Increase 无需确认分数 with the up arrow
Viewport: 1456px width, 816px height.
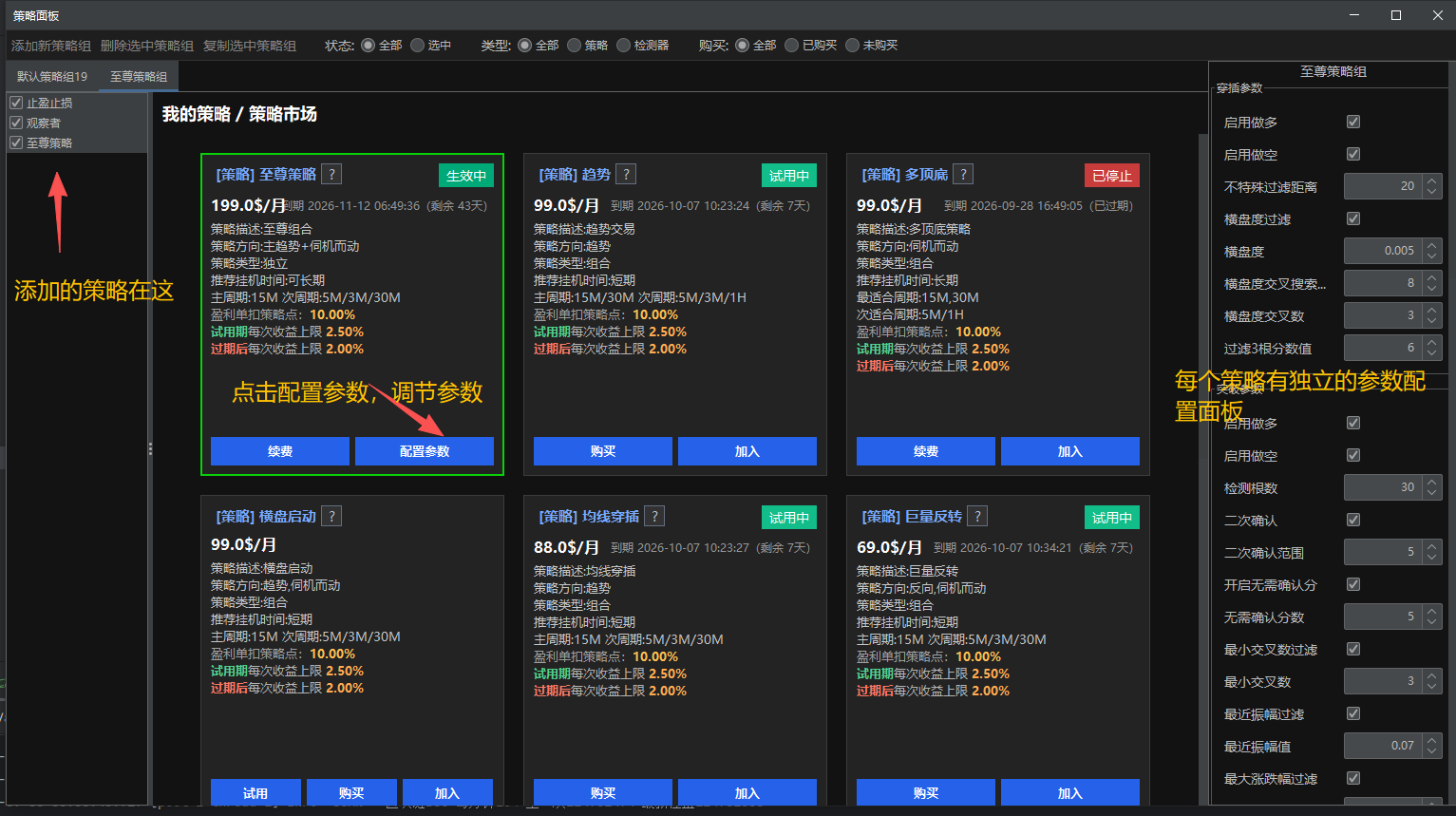pyautogui.click(x=1431, y=611)
